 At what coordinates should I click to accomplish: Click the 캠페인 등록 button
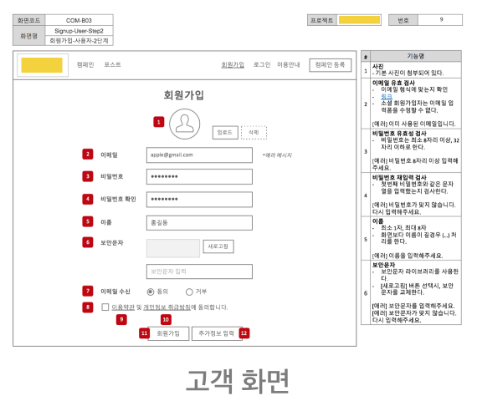click(330, 65)
